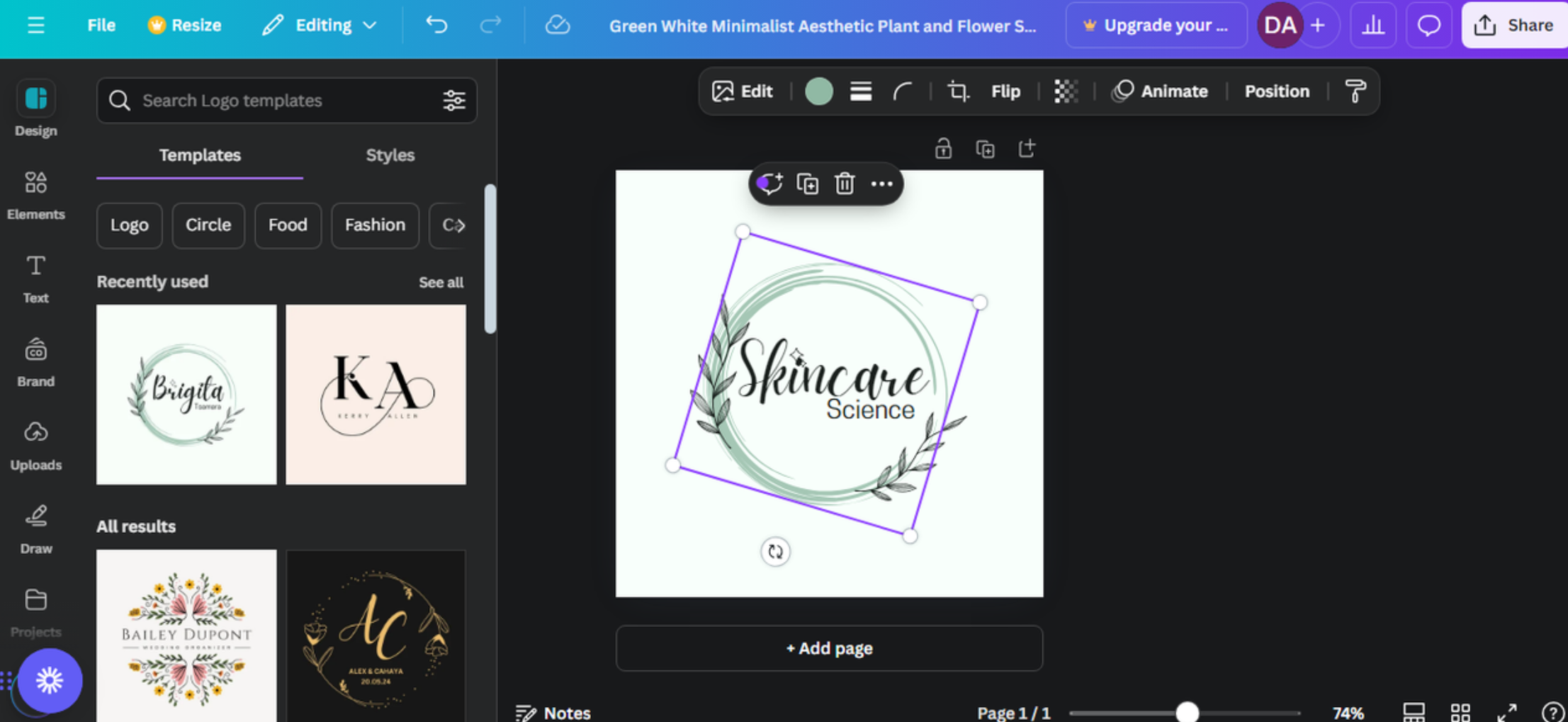Open transparency settings for selection
This screenshot has height=722, width=1568.
(x=1066, y=91)
